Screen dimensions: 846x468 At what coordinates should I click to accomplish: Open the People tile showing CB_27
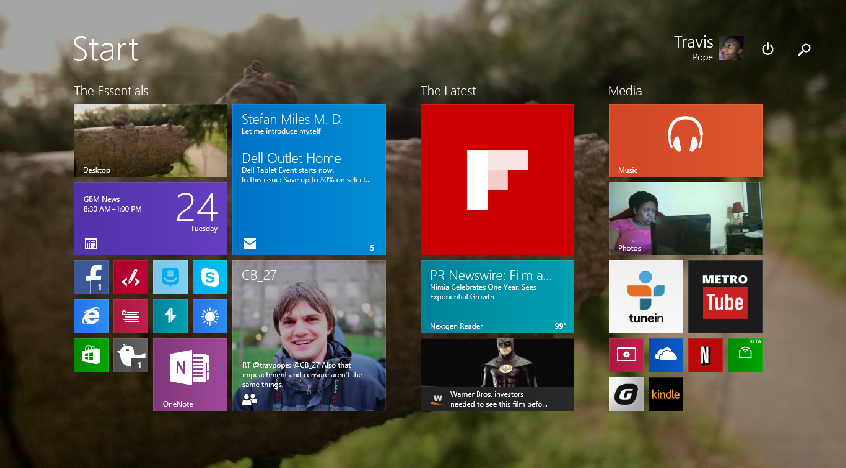point(309,335)
